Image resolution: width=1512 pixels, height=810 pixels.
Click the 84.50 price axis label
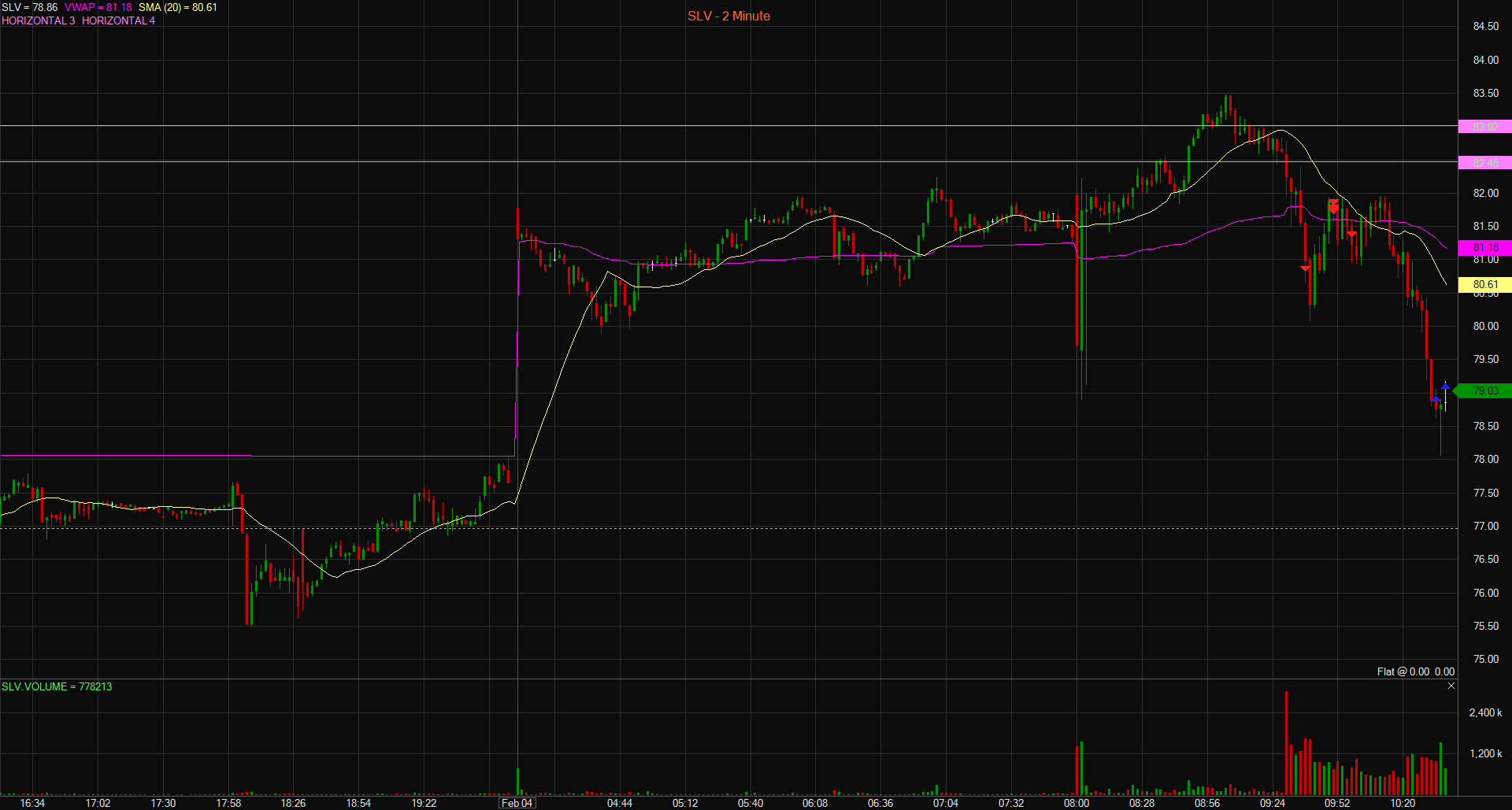coord(1486,27)
